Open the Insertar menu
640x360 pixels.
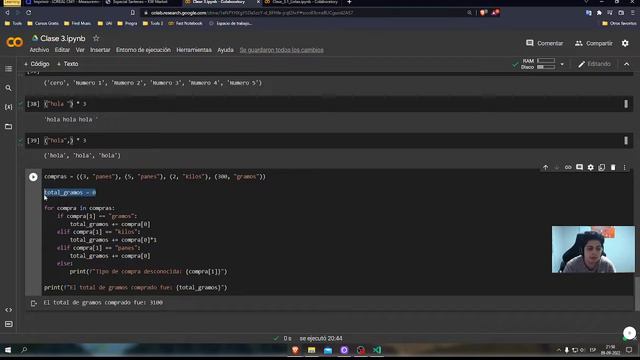point(100,50)
